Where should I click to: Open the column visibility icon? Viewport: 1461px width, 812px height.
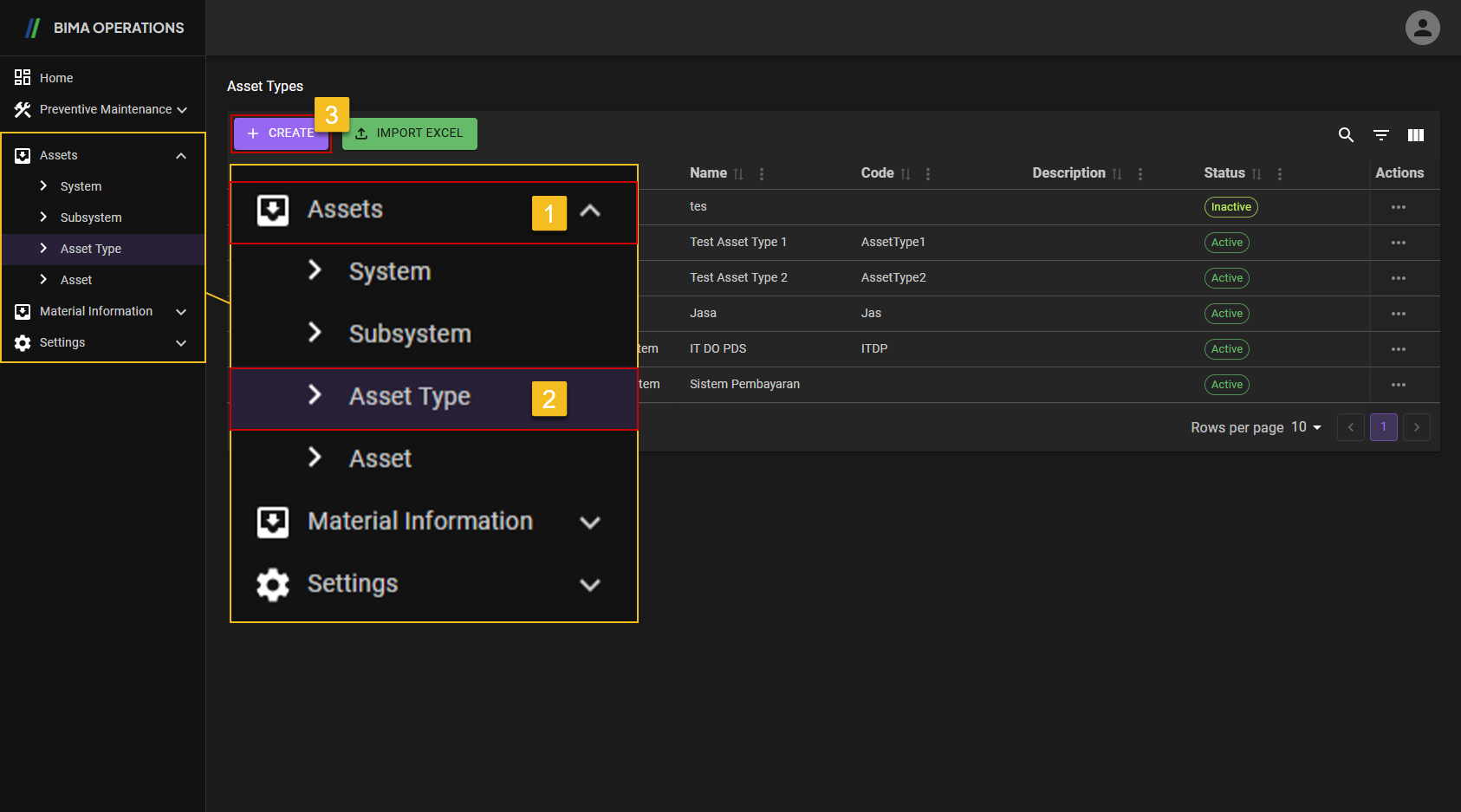tap(1416, 135)
